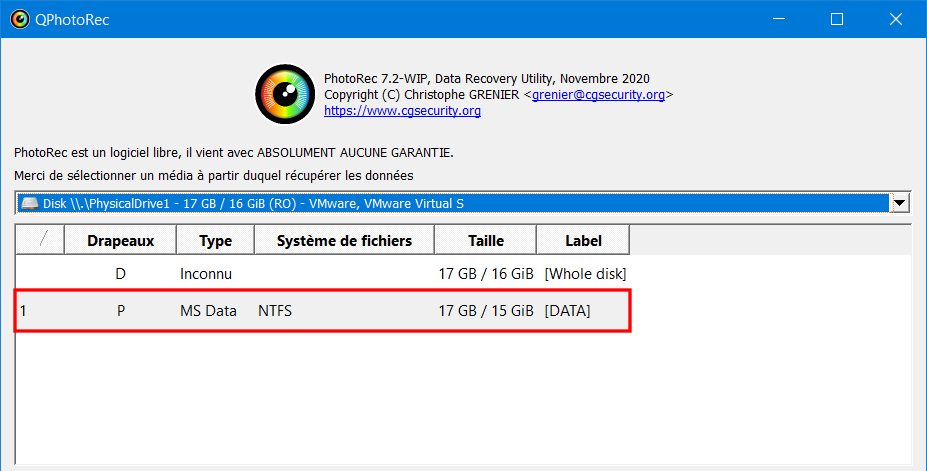Screen dimensions: 927x471
Task: Click the 17 GB / 15 GiB size cell
Action: (x=485, y=311)
